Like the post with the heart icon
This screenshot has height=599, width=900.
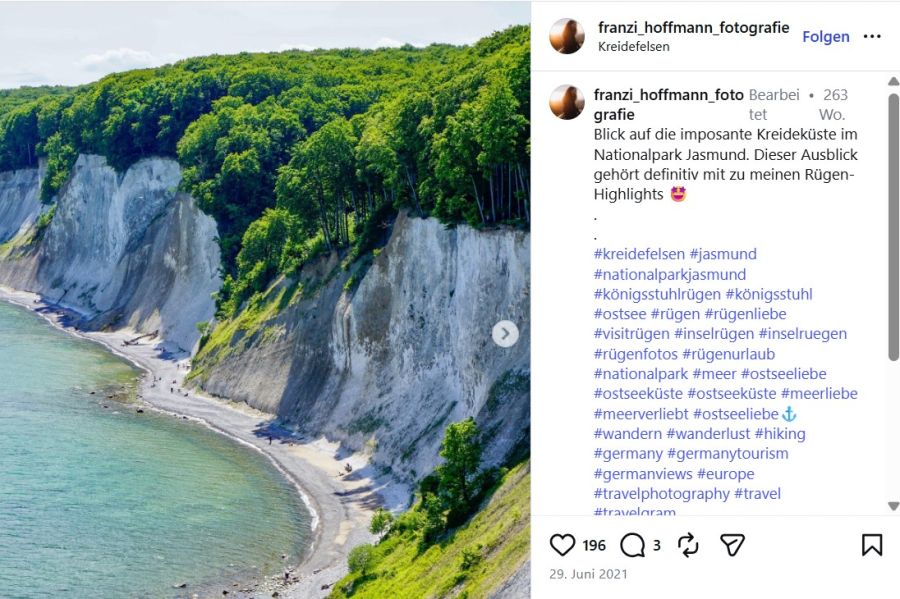point(562,544)
